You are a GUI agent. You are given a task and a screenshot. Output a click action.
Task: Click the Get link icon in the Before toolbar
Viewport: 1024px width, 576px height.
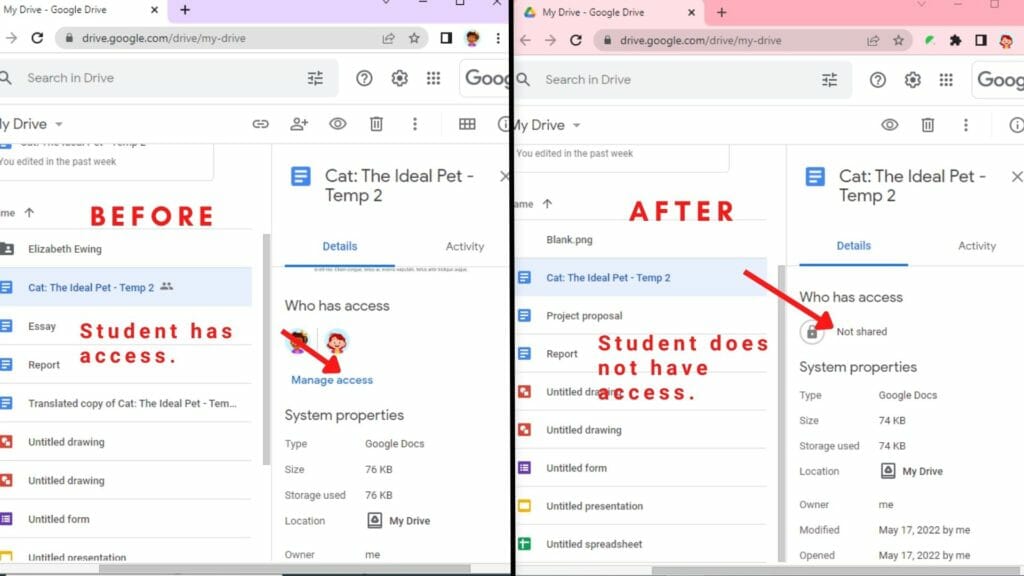[260, 124]
